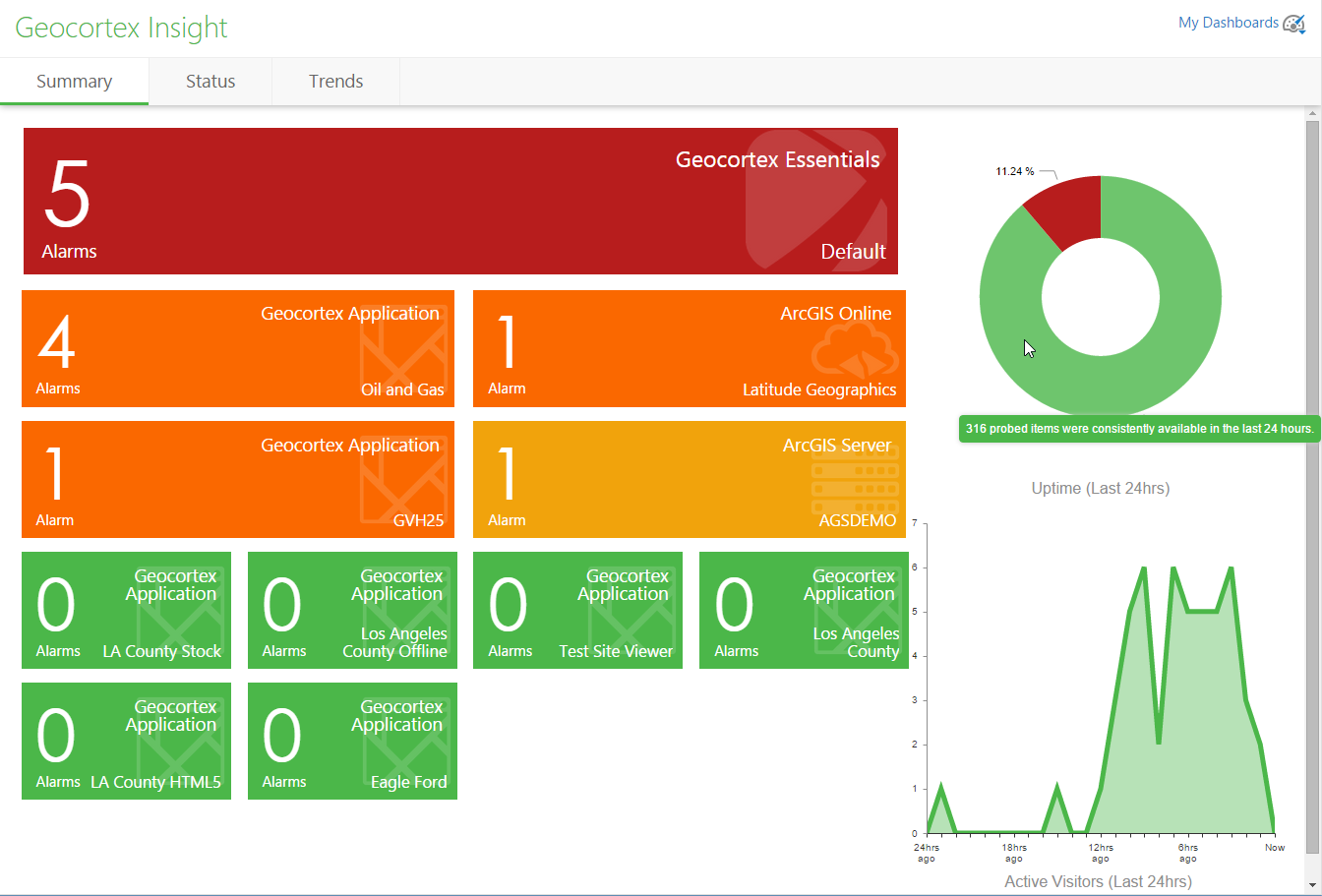Click the Geocortex Insight logo title

coord(121,28)
